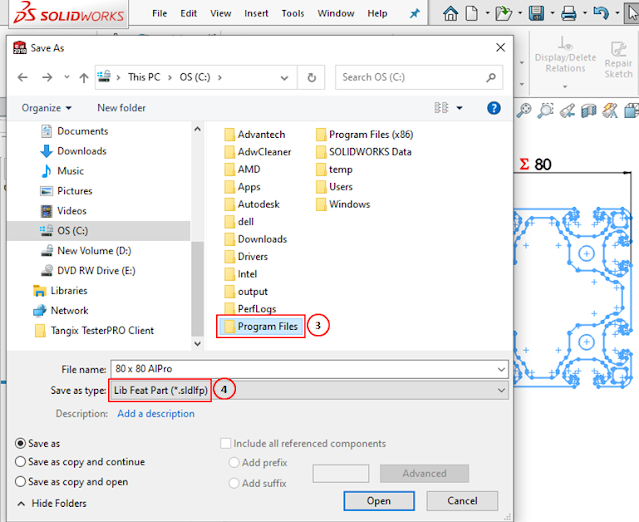Open the Organize dropdown menu
This screenshot has width=639, height=522.
(46, 108)
